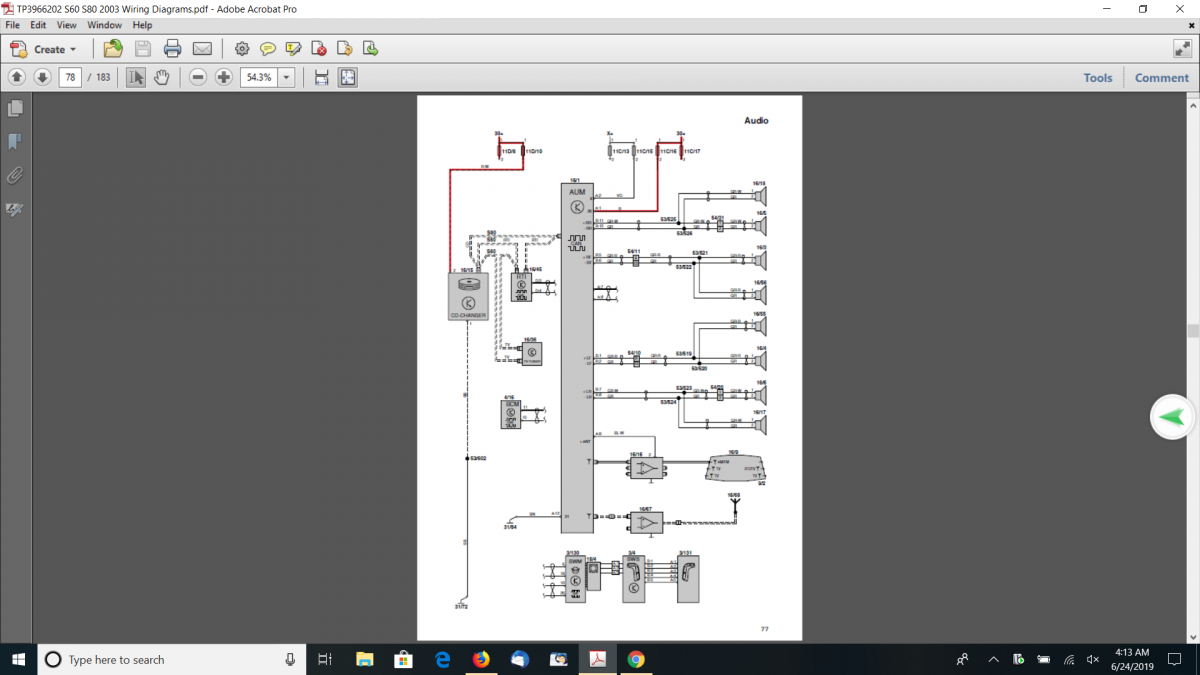Send the file via the email envelope icon
Image resolution: width=1200 pixels, height=675 pixels.
pos(202,49)
